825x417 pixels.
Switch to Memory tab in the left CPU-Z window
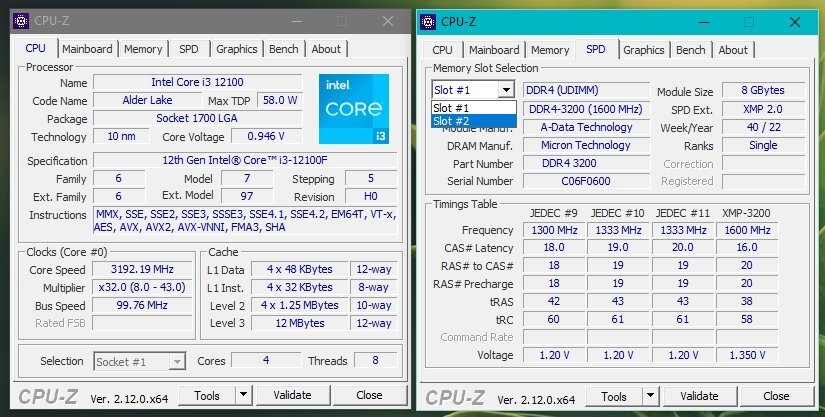(143, 49)
